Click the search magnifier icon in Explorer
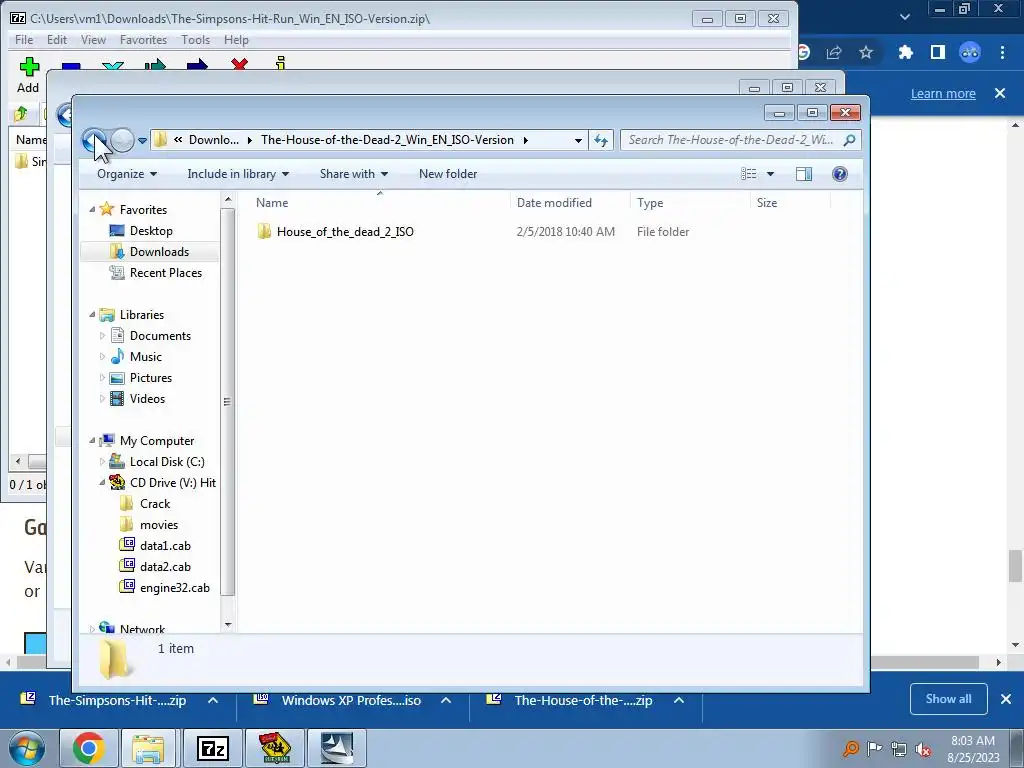The width and height of the screenshot is (1024, 768). 849,140
